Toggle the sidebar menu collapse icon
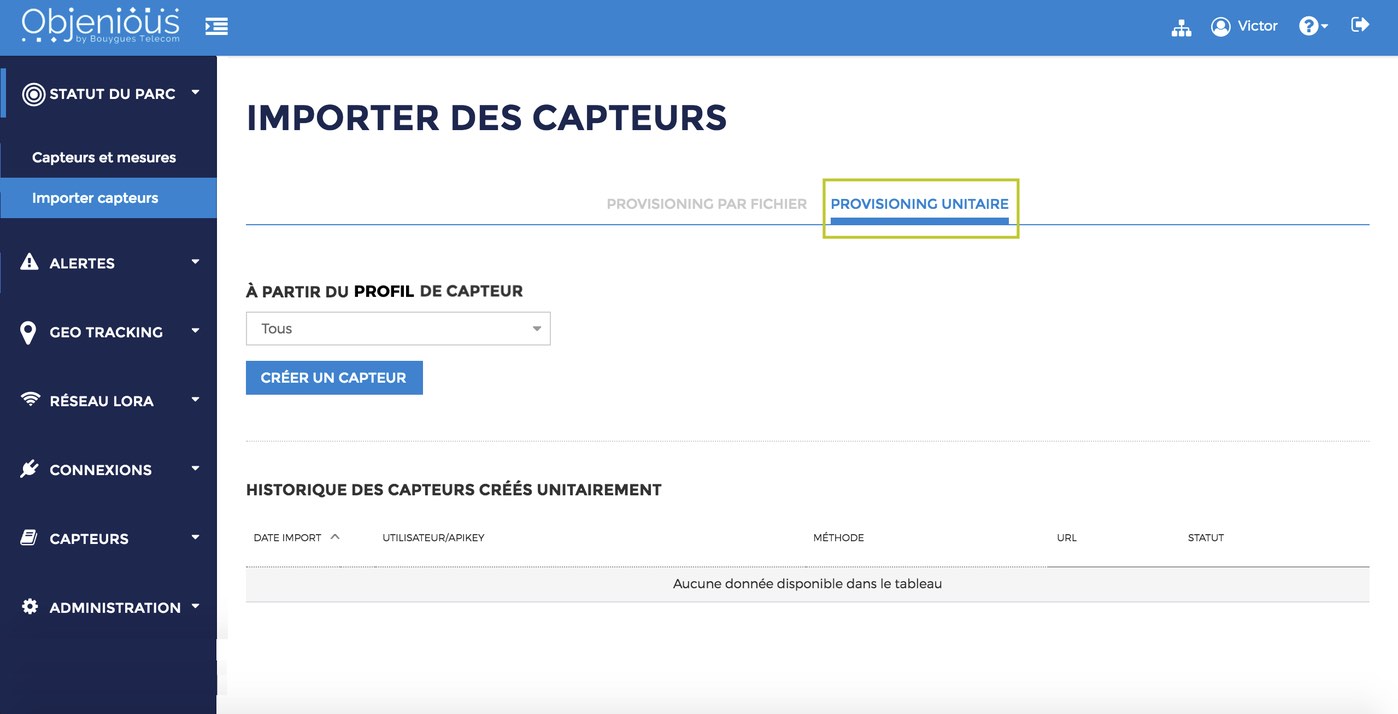This screenshot has height=714, width=1398. click(216, 26)
